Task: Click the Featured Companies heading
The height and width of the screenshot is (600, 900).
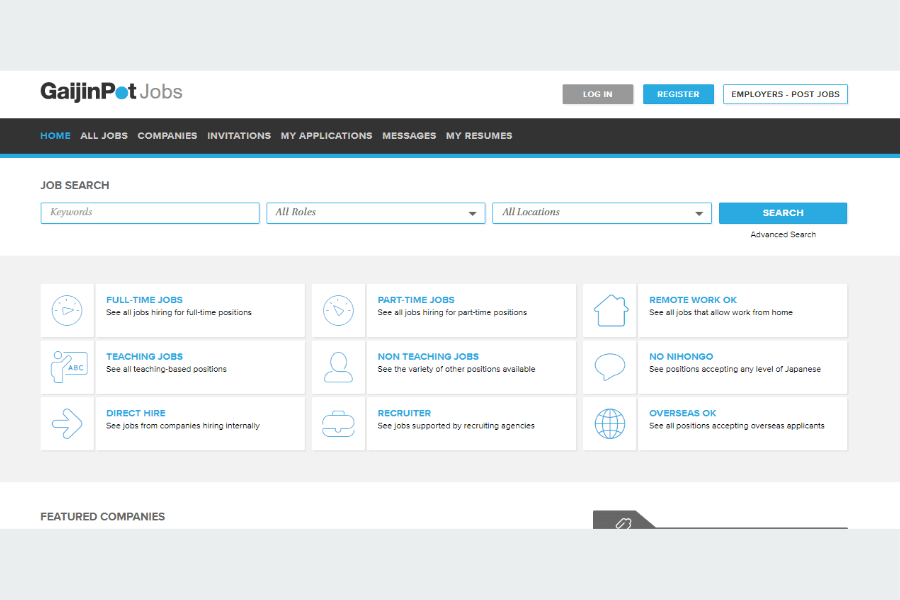Action: tap(102, 517)
